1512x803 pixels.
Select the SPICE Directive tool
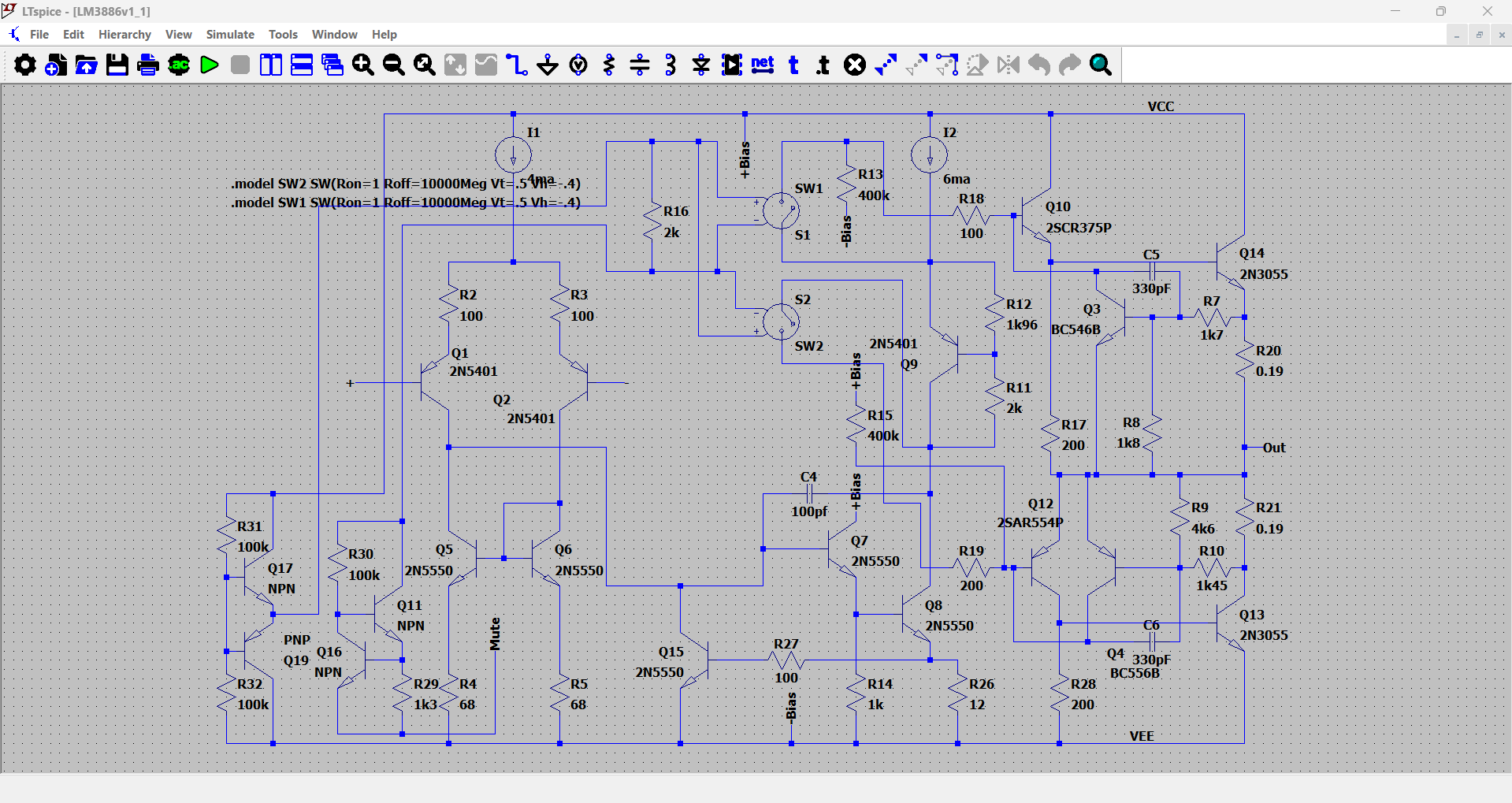tap(824, 65)
